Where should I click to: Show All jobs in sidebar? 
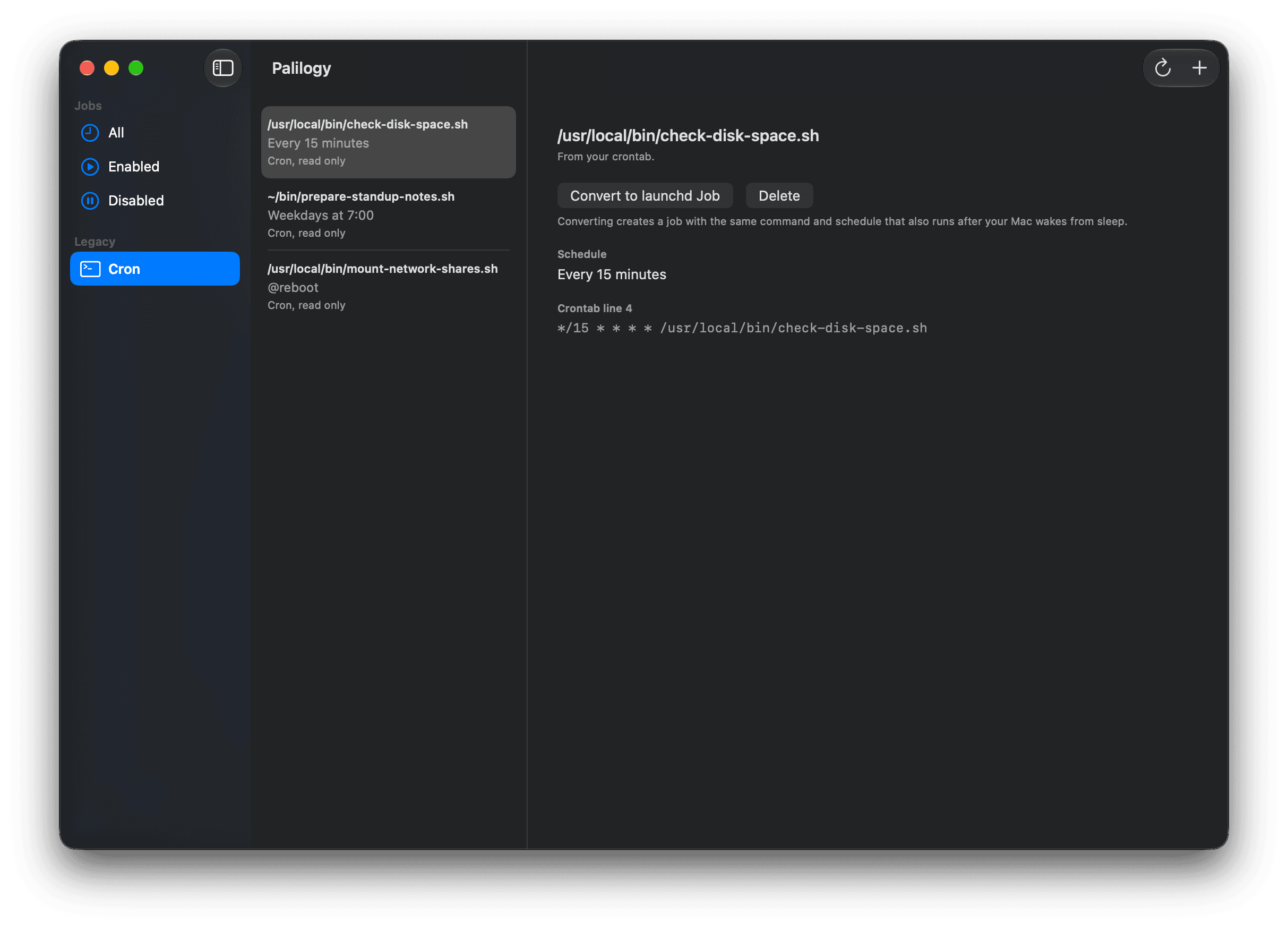click(155, 132)
